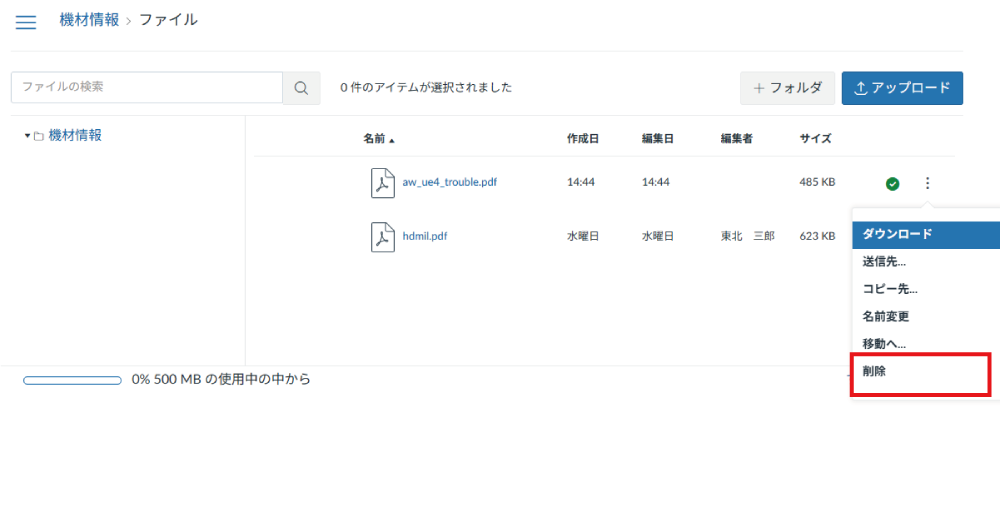Sort files by 編集者 column
Image resolution: width=1000 pixels, height=506 pixels.
pos(737,138)
